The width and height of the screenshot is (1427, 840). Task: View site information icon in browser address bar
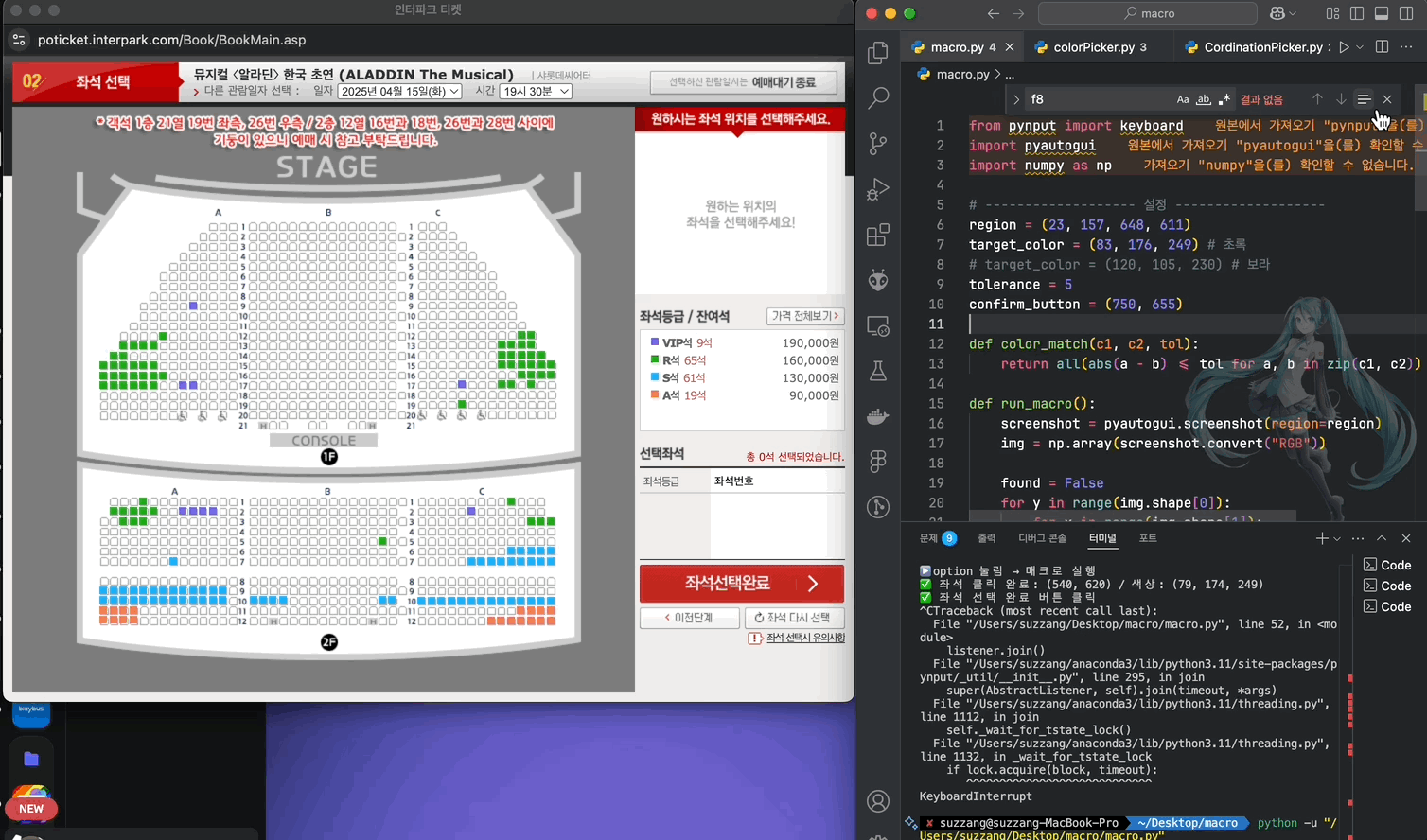19,40
